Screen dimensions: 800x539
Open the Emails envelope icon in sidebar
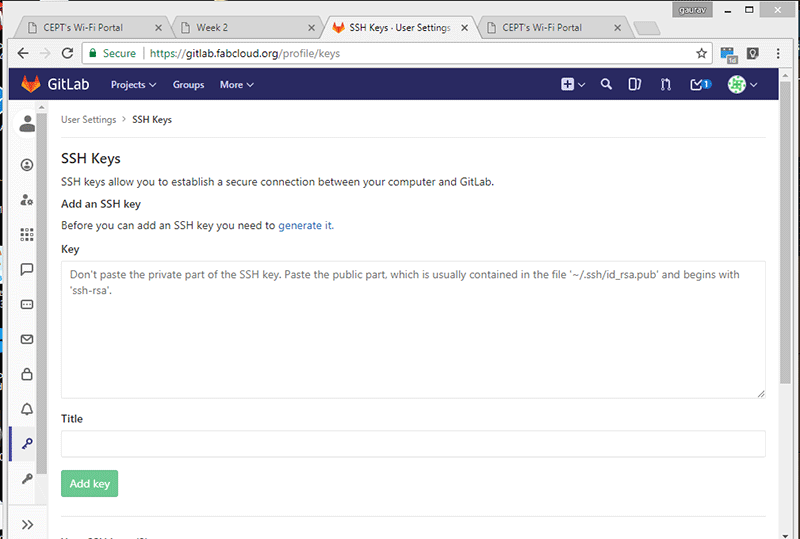27,339
